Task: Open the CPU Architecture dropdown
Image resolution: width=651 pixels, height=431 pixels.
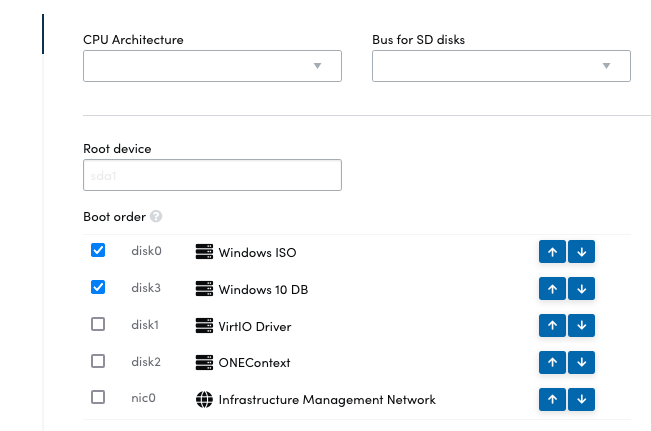Action: point(212,66)
